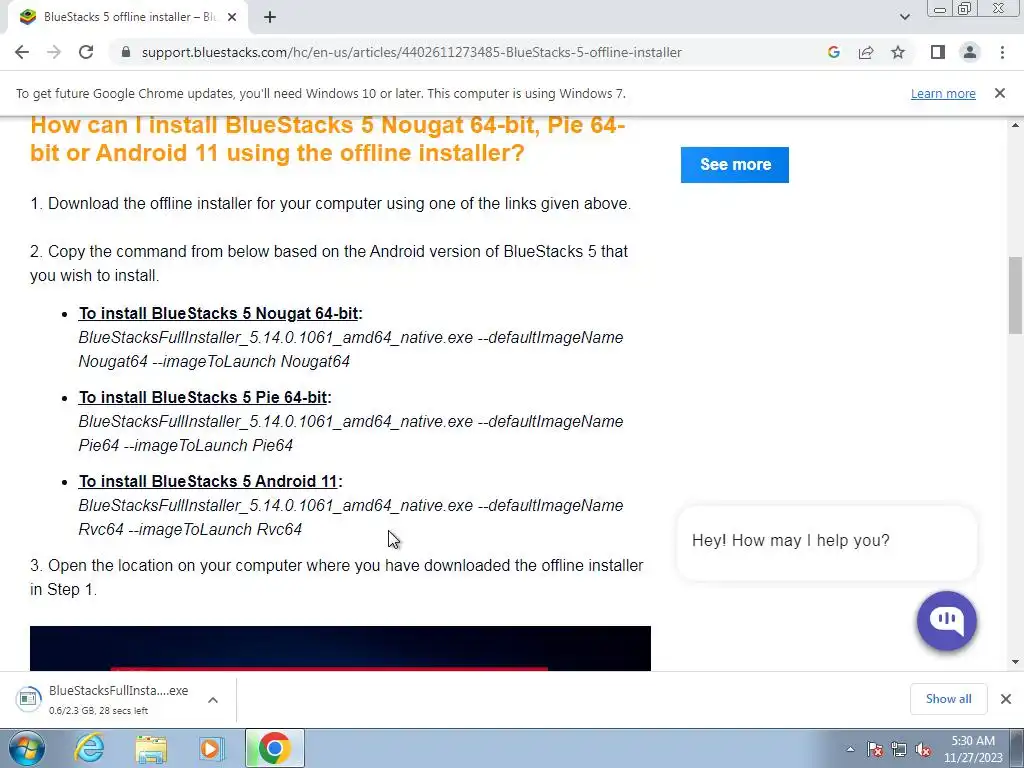Screen dimensions: 1024x768
Task: Click the Nougat64 installer command text
Action: coord(351,349)
